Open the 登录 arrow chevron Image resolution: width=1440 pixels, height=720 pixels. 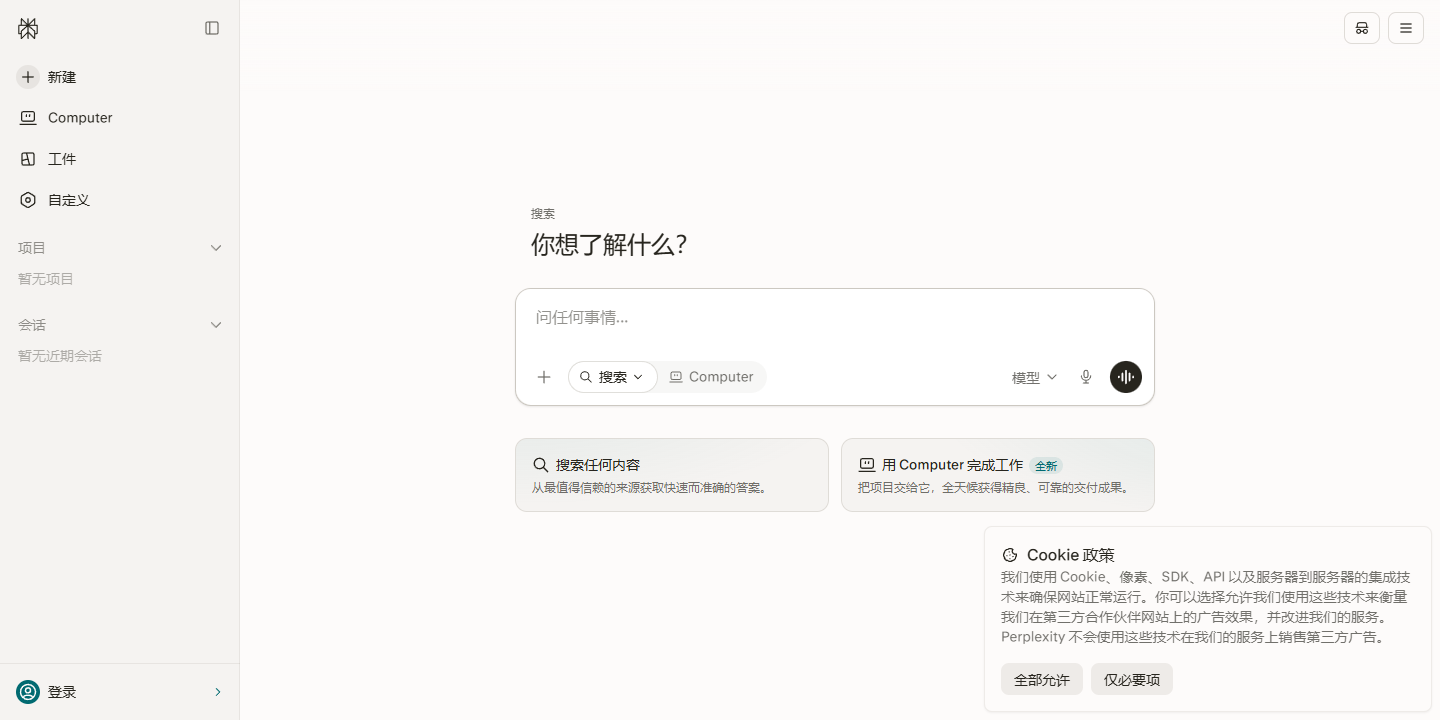(218, 692)
